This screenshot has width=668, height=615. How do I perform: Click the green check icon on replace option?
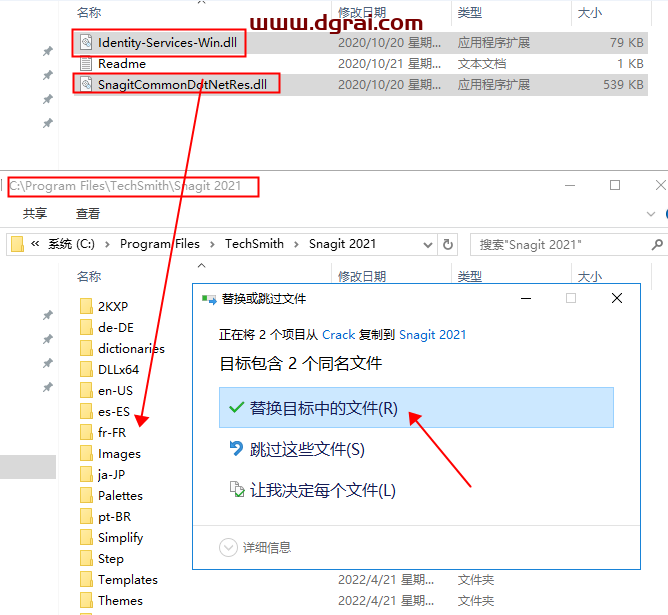point(236,408)
